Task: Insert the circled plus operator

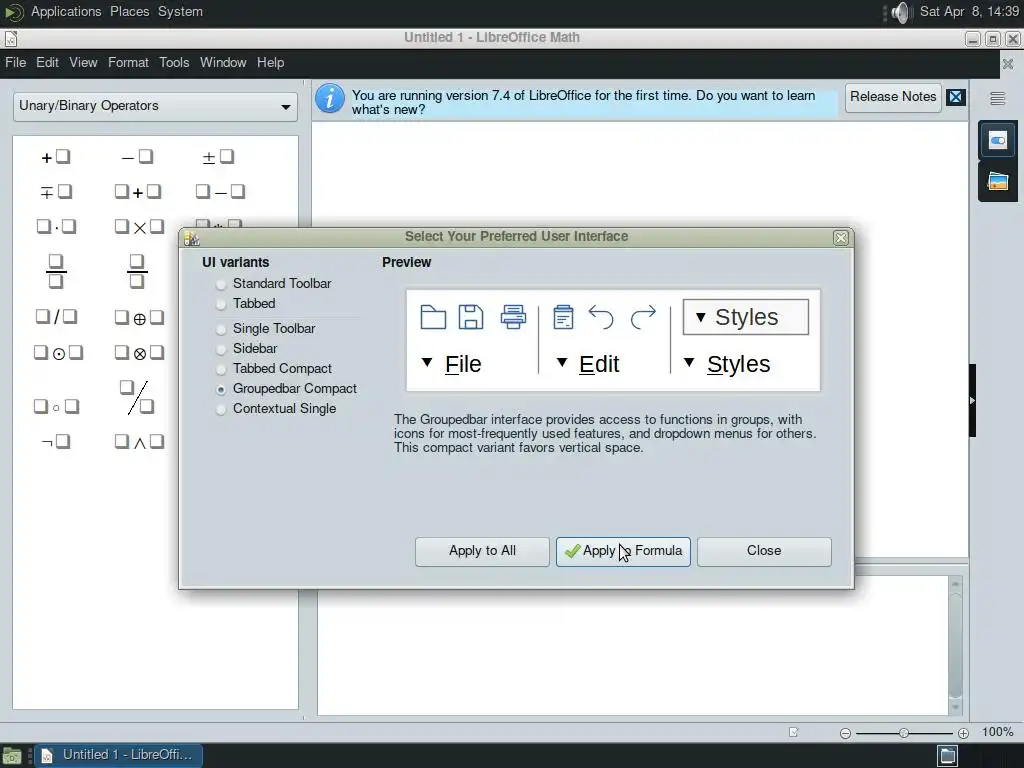Action: coord(138,317)
